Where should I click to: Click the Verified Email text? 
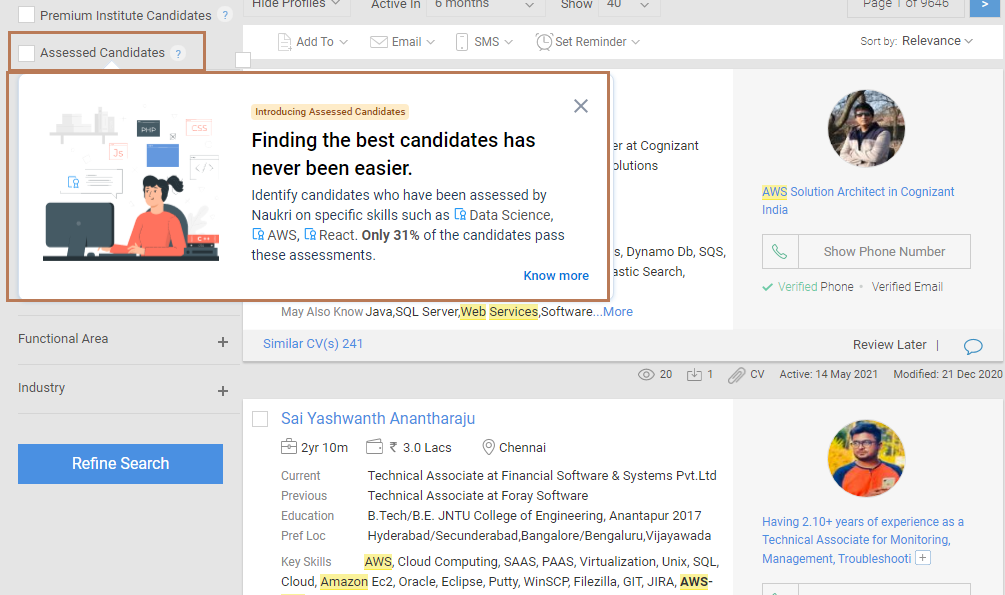pyautogui.click(x=907, y=287)
